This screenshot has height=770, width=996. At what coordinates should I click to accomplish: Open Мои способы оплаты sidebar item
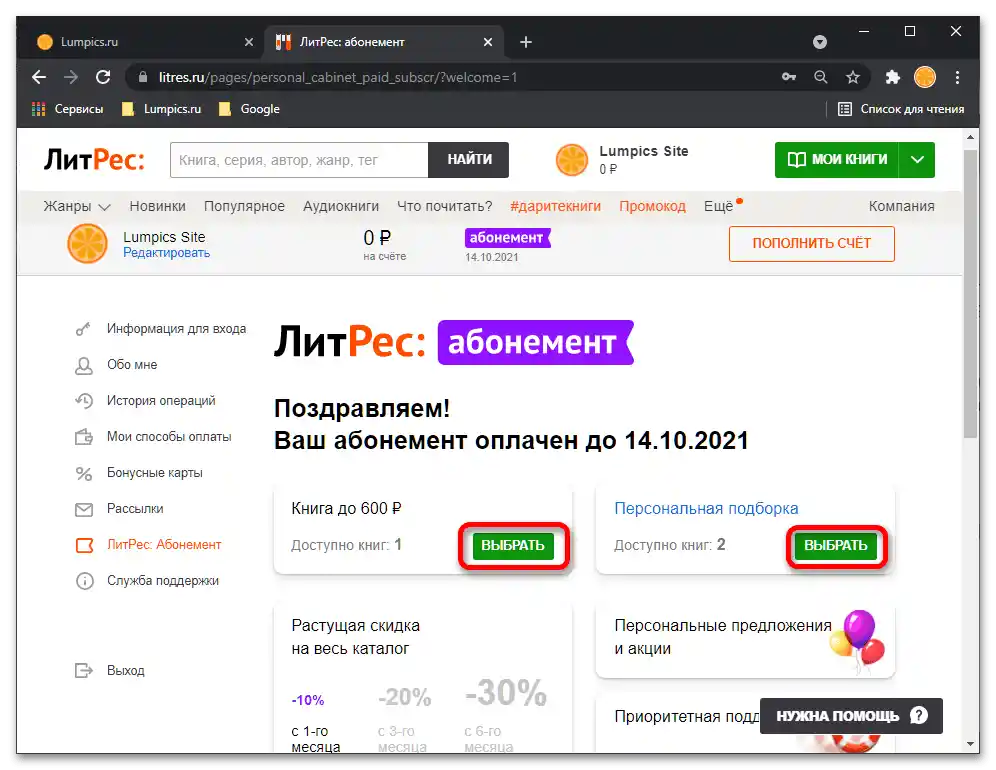click(154, 437)
